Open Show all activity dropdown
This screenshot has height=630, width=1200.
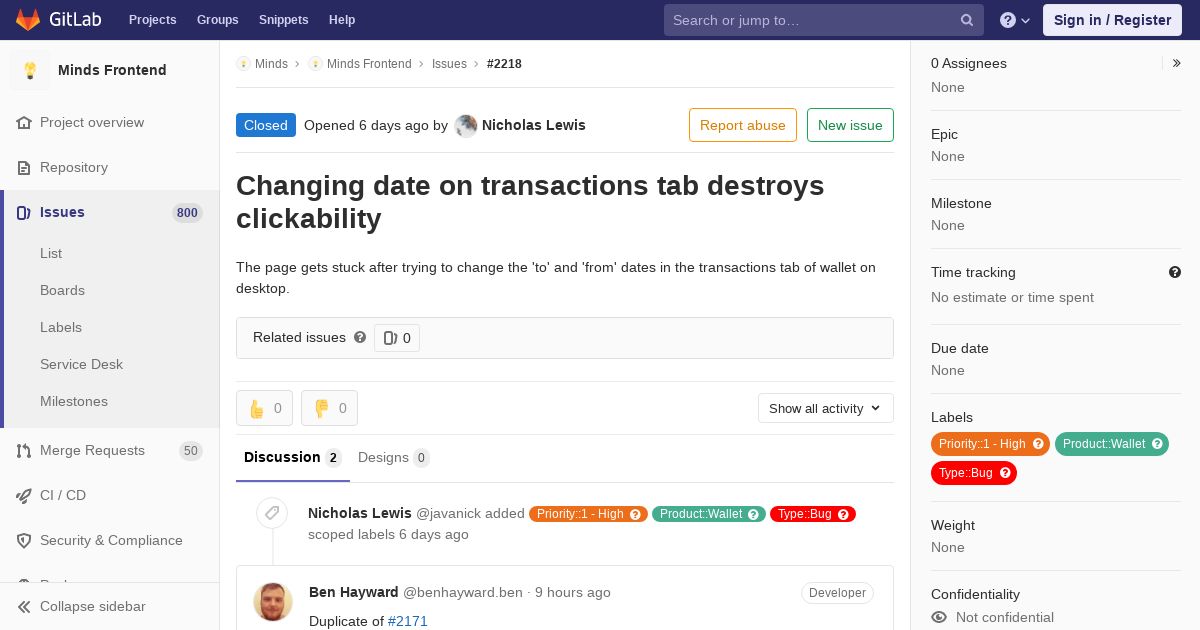825,408
